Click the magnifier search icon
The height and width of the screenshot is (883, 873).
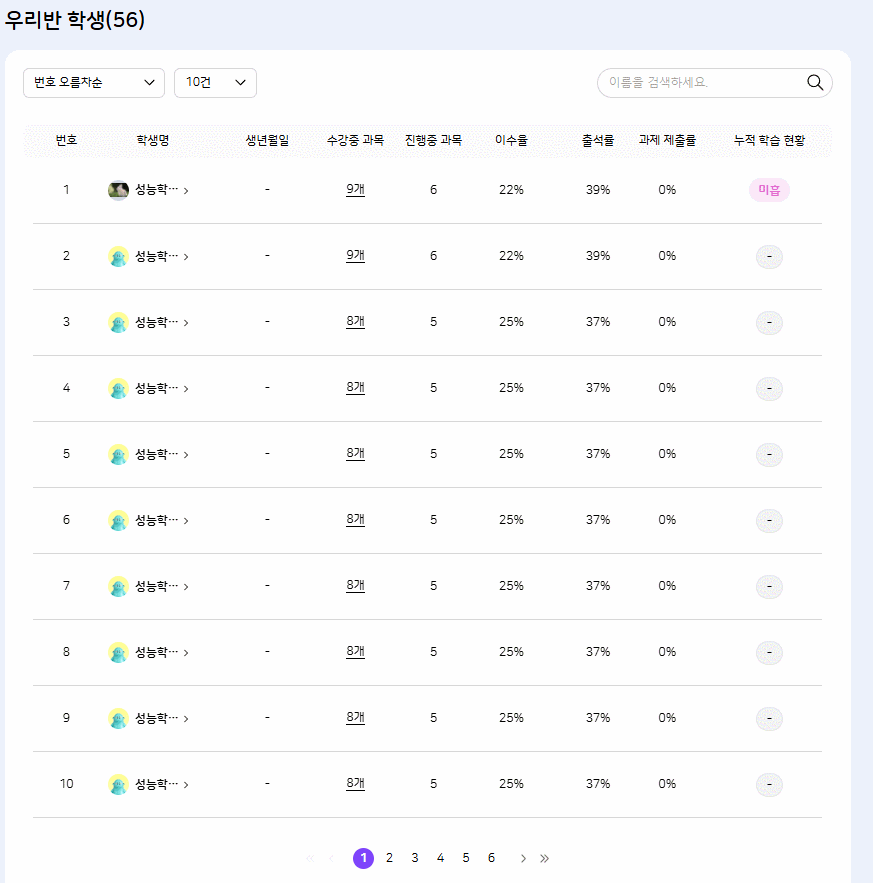click(x=814, y=83)
